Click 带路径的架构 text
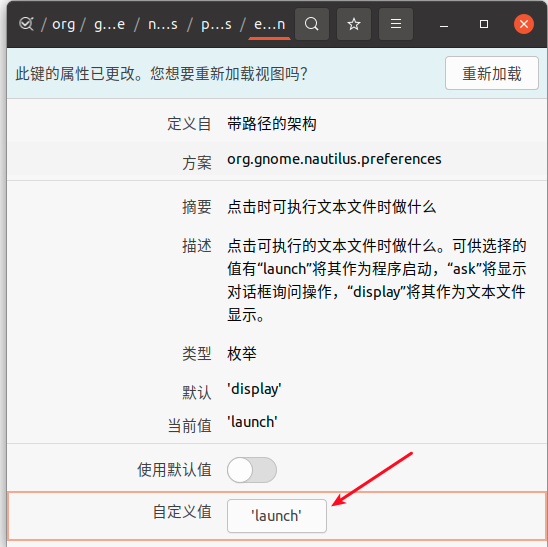The height and width of the screenshot is (547, 548). point(272,124)
